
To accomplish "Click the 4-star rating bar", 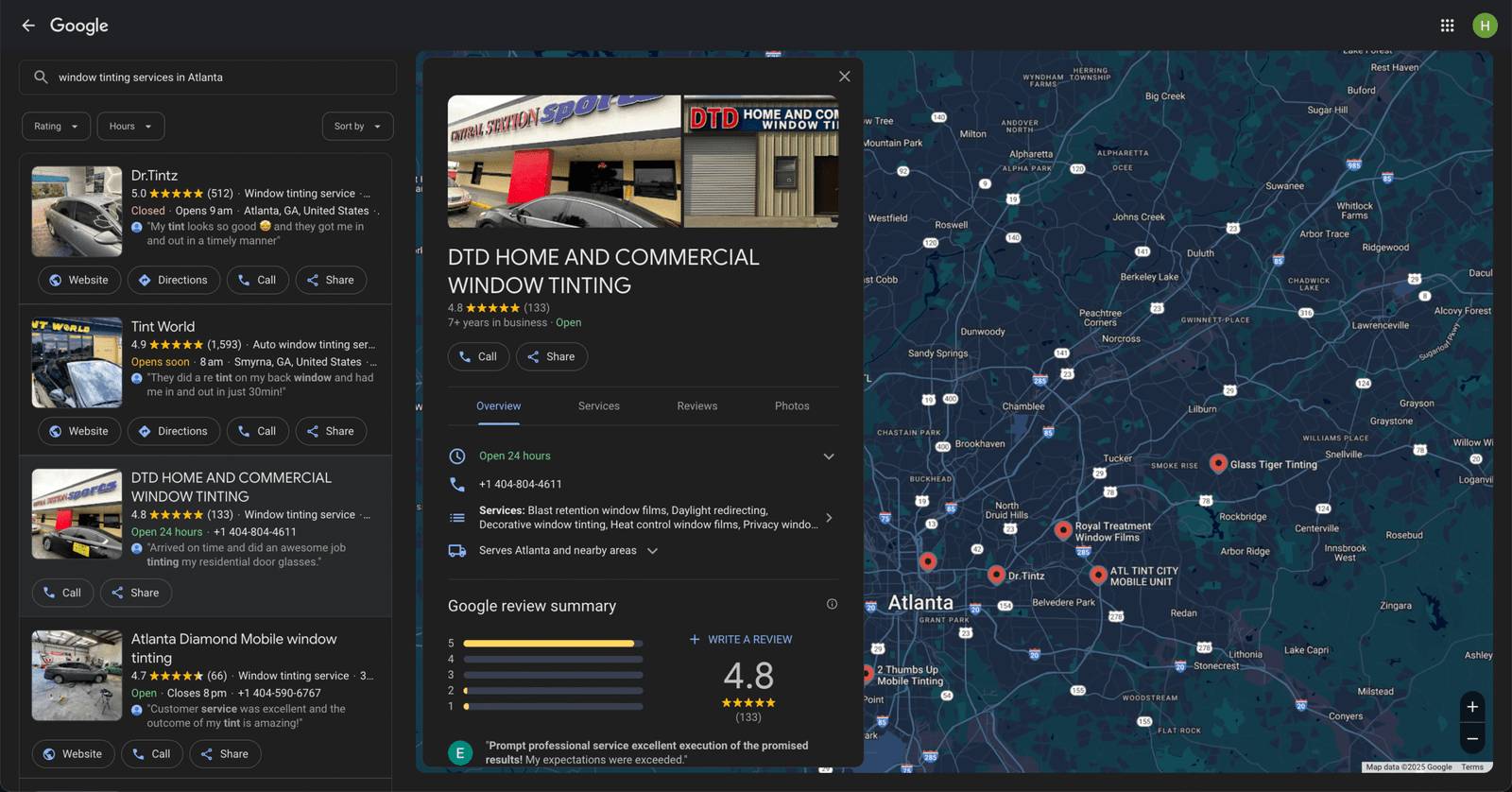I will [553, 660].
